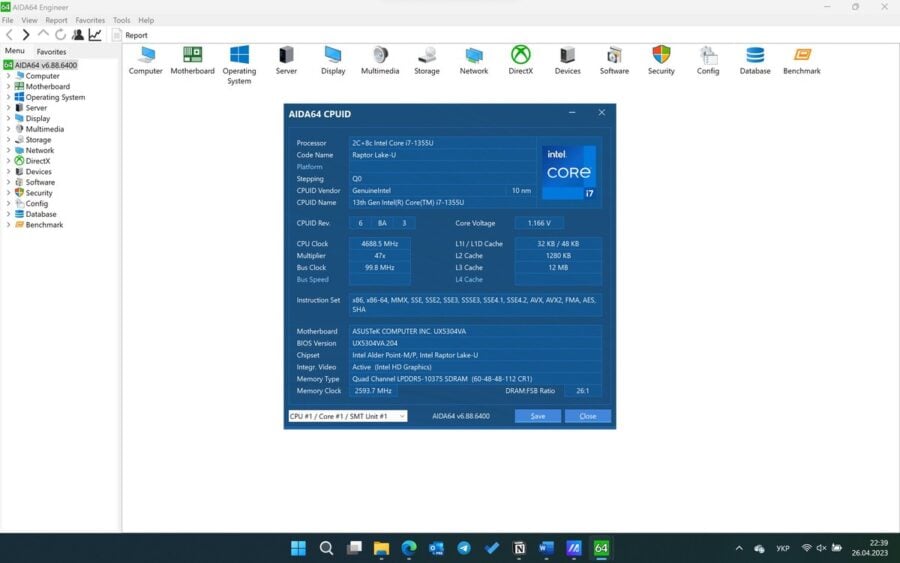
Task: Open Search on the taskbar
Action: tap(326, 548)
